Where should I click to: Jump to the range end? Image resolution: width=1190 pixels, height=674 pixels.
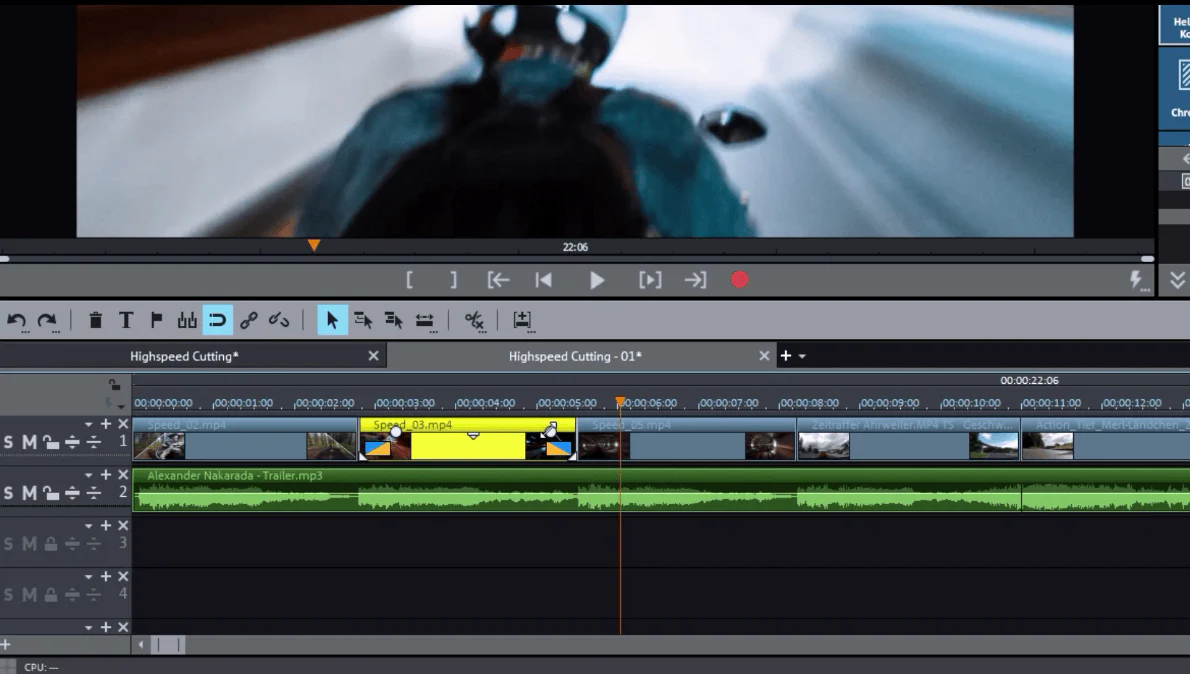point(695,280)
